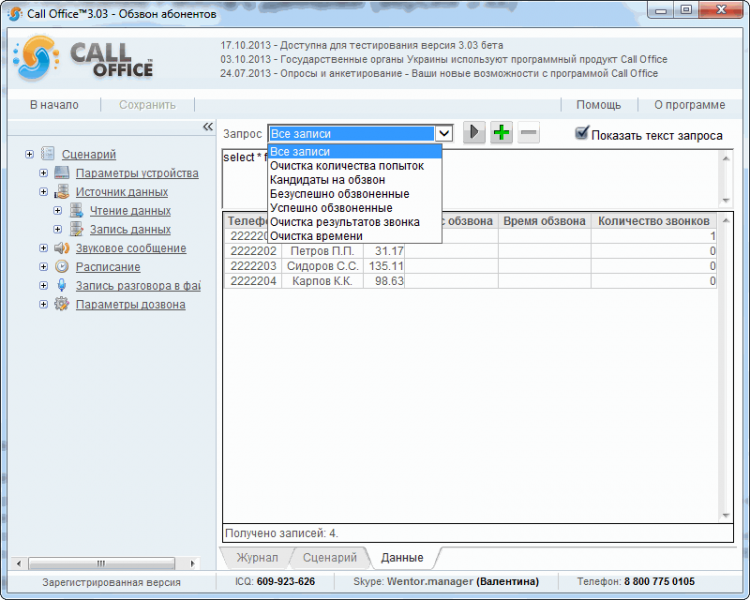Expand the Звуковое сообщение node
Screen dimensions: 750x600
[44, 248]
